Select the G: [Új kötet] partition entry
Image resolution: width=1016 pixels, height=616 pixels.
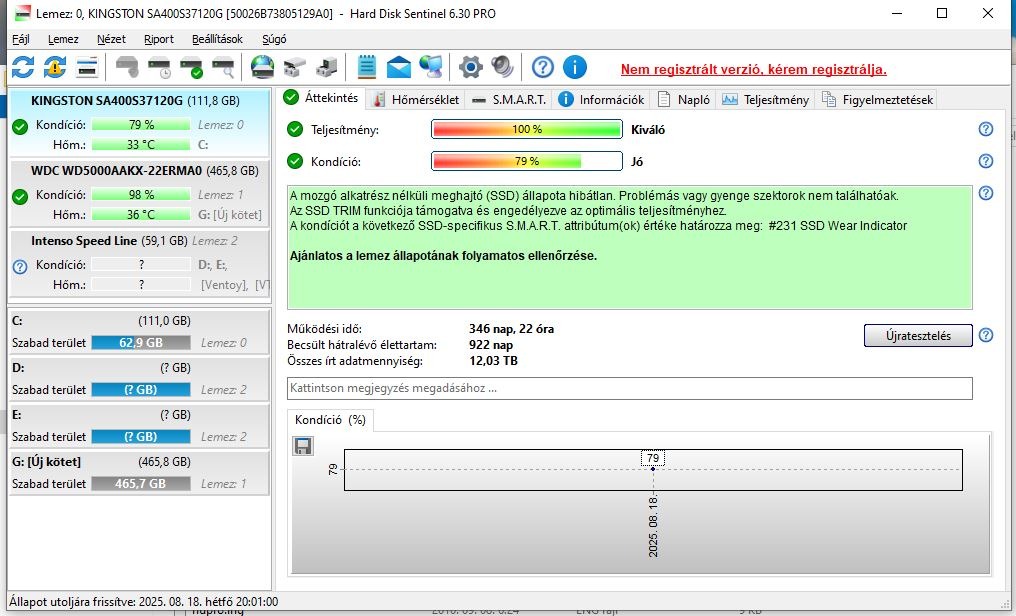[x=139, y=473]
